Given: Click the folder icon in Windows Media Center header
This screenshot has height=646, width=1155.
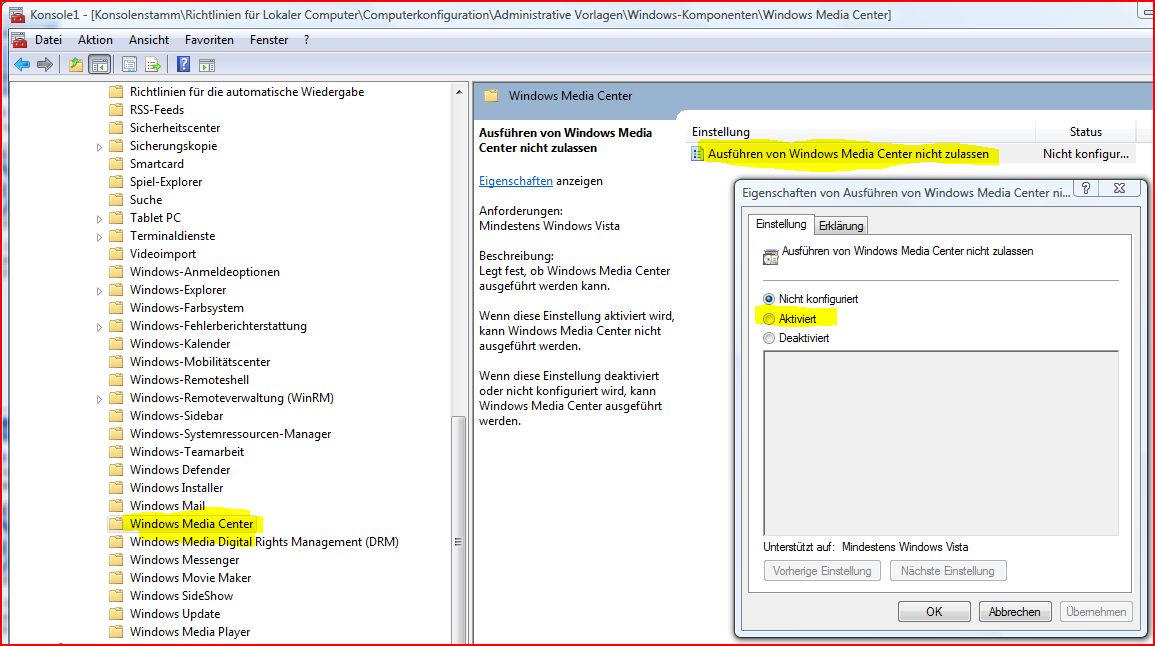Looking at the screenshot, I should point(491,96).
